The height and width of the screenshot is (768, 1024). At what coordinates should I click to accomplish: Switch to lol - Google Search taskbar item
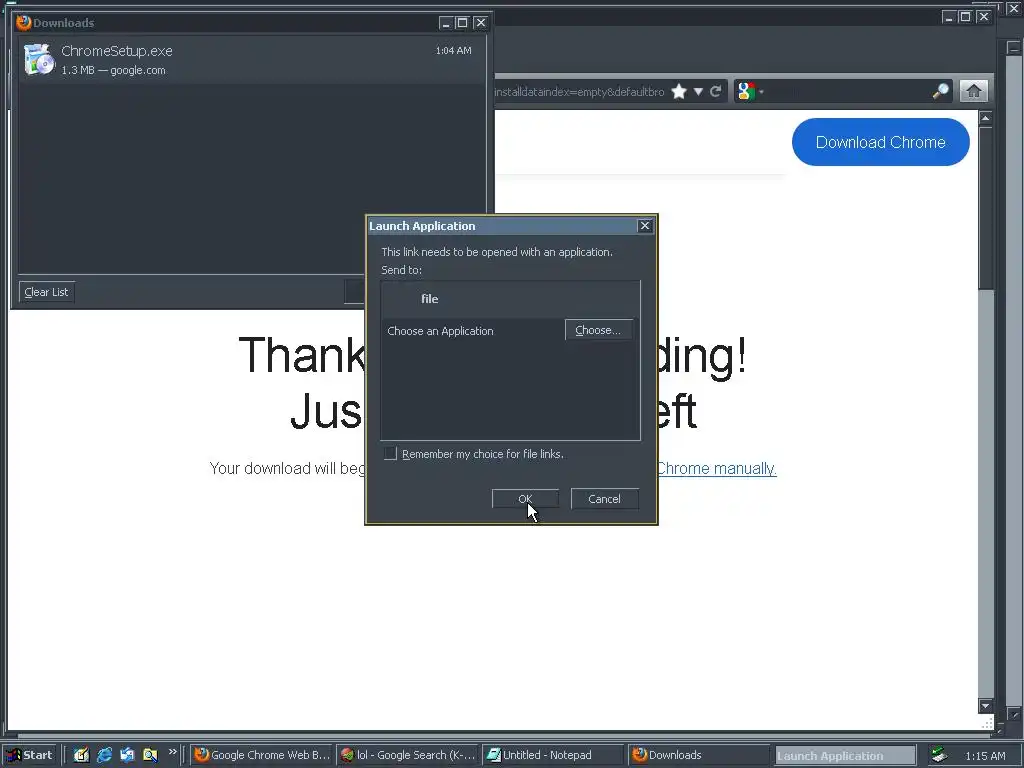[x=408, y=755]
